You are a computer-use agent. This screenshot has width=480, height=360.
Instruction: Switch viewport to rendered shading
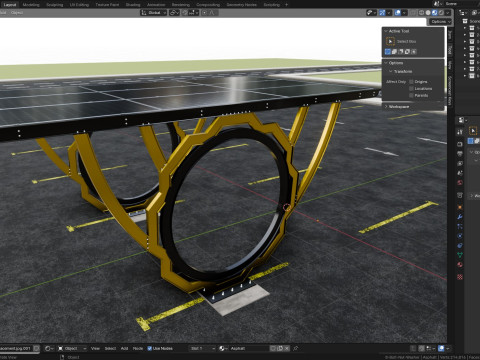(x=441, y=13)
